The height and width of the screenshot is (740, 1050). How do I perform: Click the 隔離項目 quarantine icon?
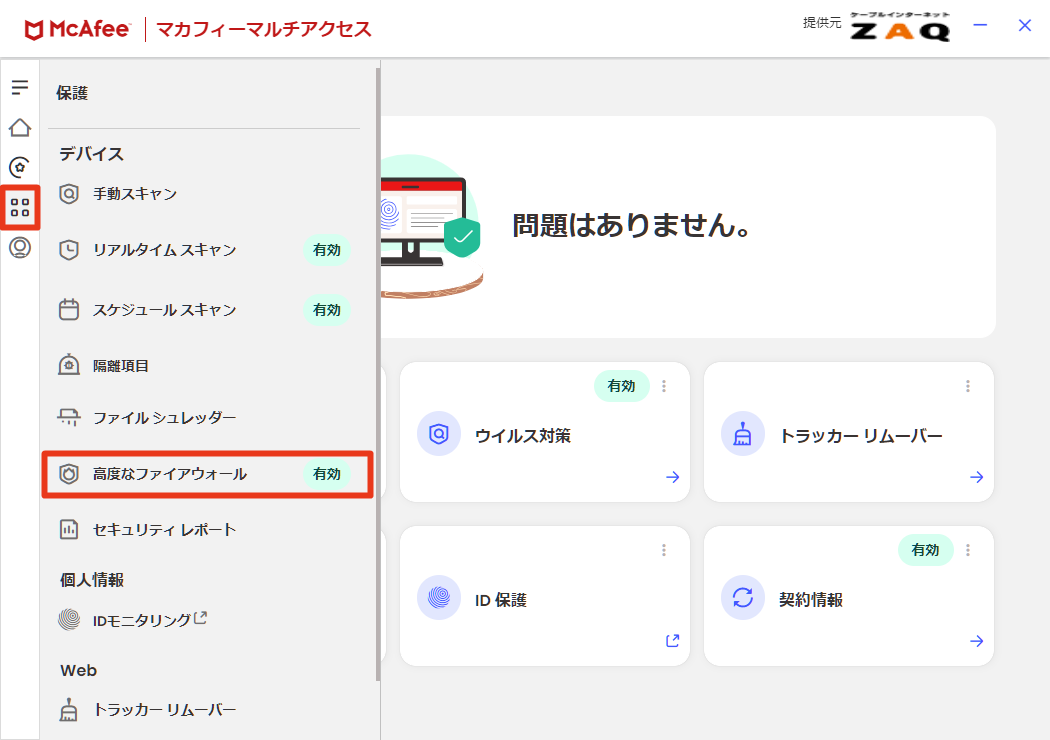(69, 365)
